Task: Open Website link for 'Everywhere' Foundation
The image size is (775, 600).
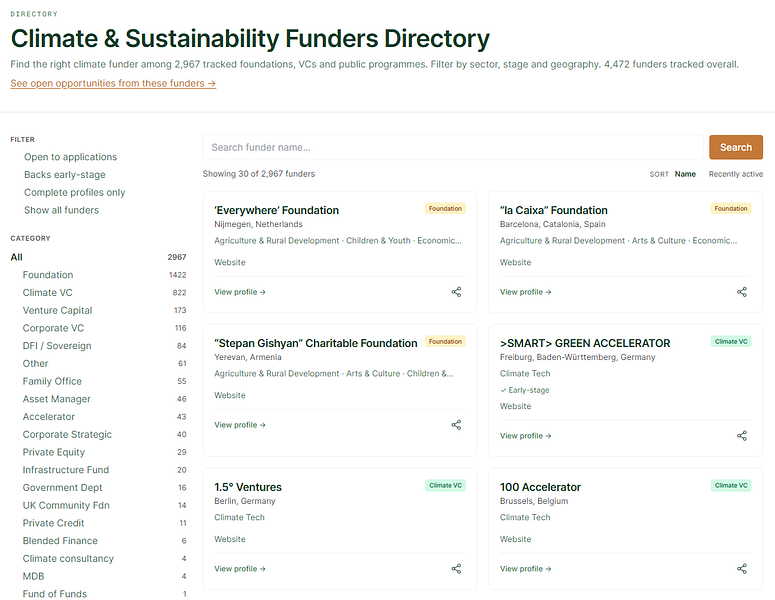Action: (x=230, y=262)
